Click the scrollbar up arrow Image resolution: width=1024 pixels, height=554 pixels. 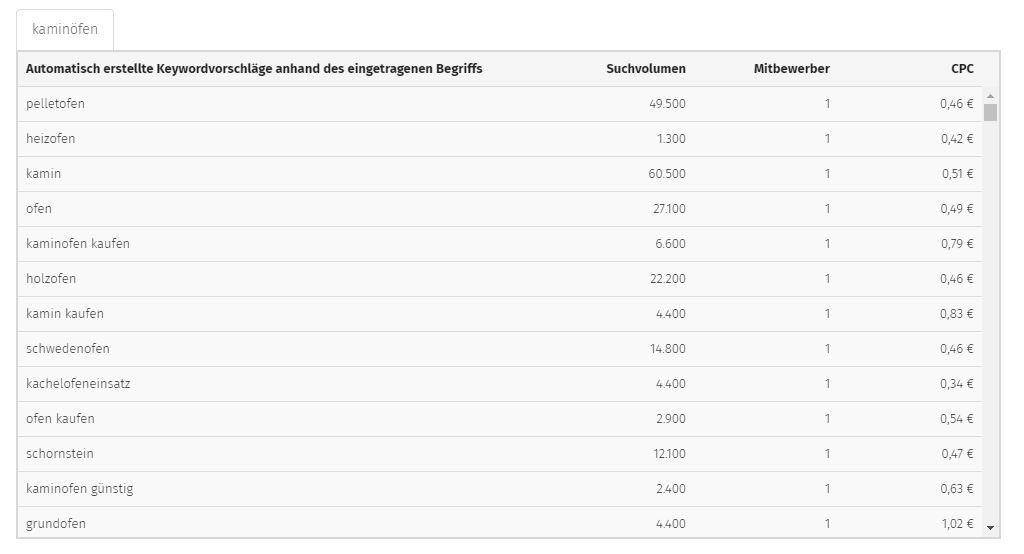pos(990,96)
